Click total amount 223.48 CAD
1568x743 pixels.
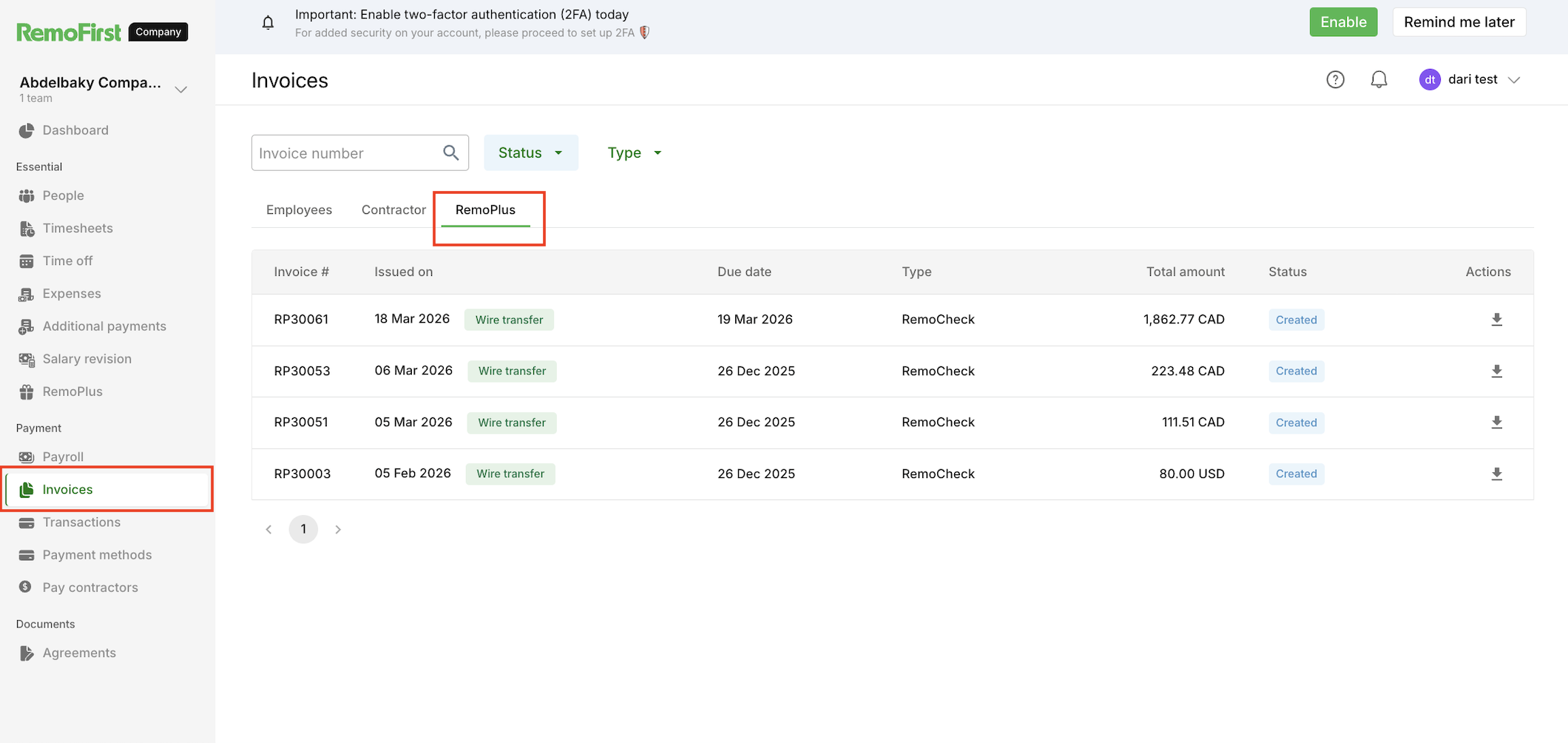click(1188, 371)
